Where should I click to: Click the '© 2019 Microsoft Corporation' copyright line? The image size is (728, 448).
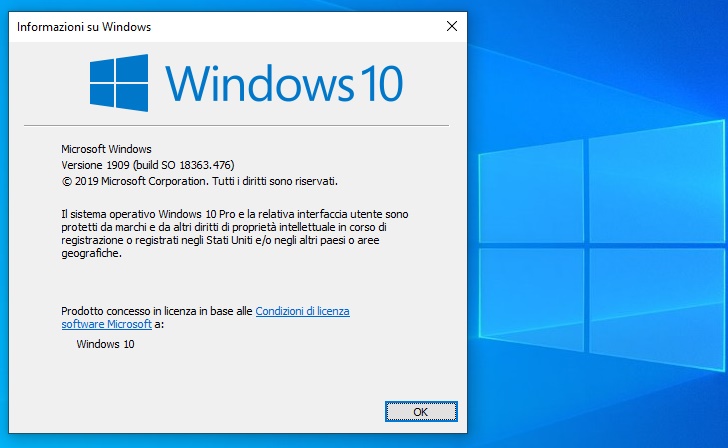pyautogui.click(x=200, y=181)
